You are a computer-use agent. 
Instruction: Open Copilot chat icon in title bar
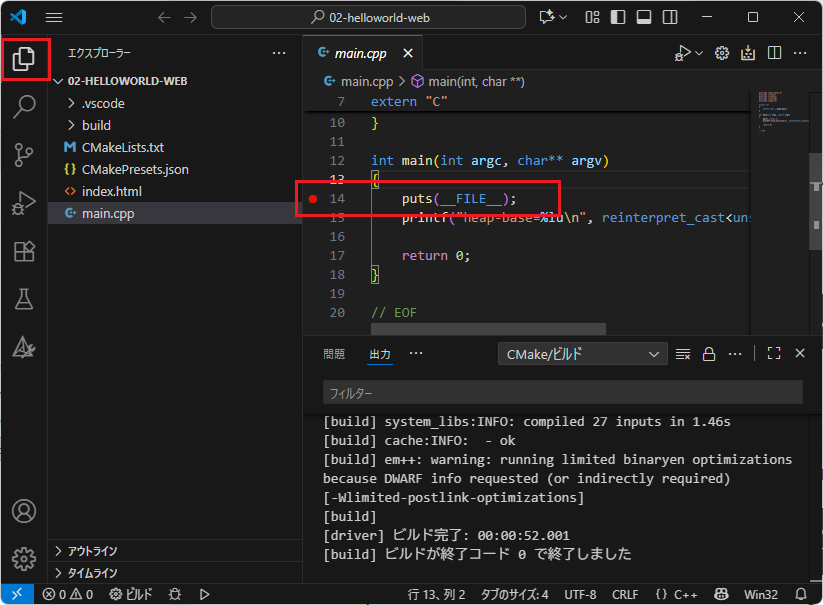point(546,17)
